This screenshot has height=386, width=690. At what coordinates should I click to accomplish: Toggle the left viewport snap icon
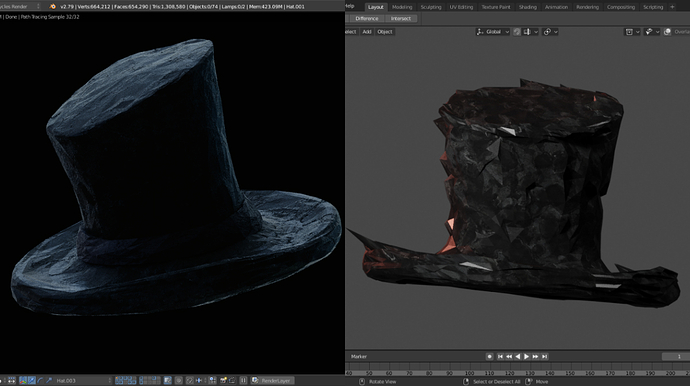tap(190, 380)
